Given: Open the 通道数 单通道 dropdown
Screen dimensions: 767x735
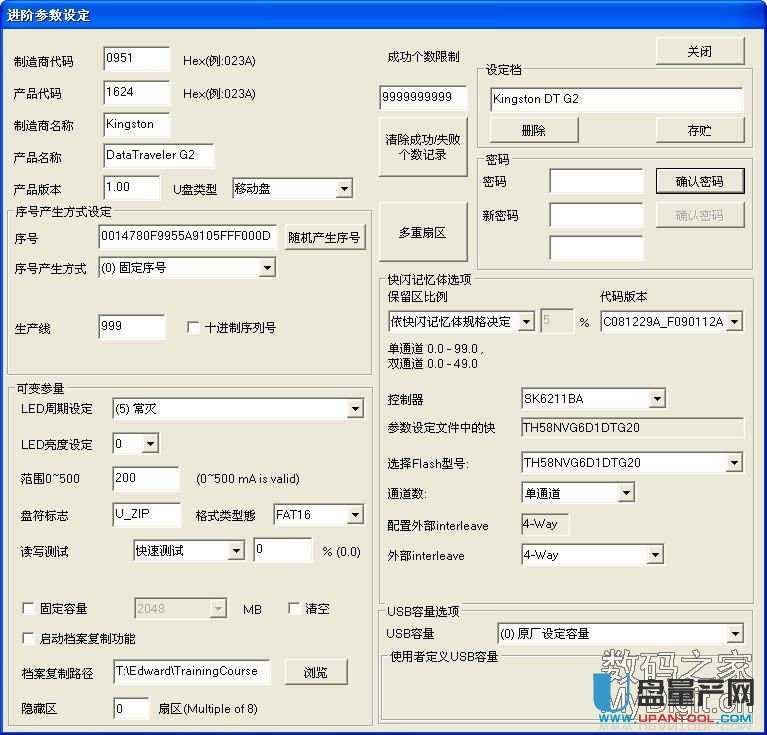Looking at the screenshot, I should point(578,493).
